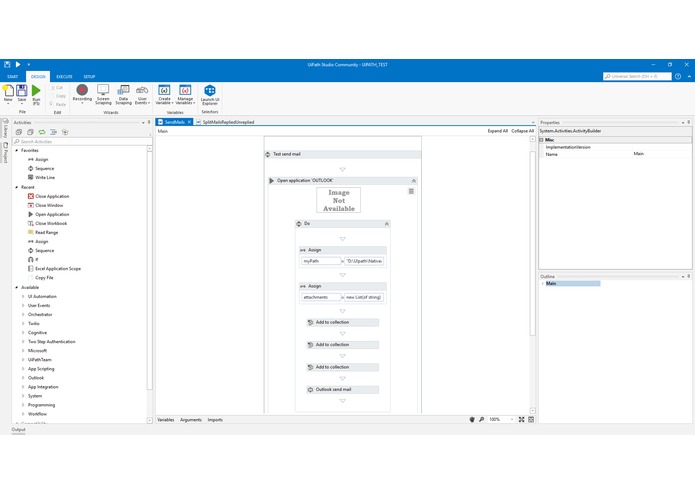The image size is (695, 494).
Task: Switch to the START ribbon tab
Action: [12, 77]
